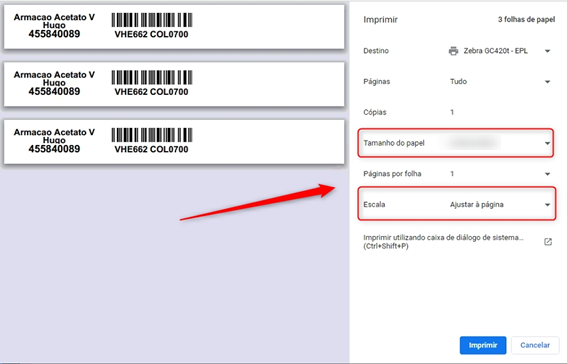
Task: Click the printer icon beside Zebra GC420t
Action: 453,51
